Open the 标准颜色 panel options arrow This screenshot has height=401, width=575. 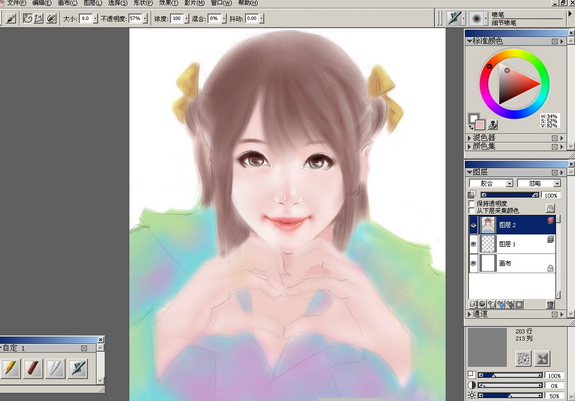562,41
